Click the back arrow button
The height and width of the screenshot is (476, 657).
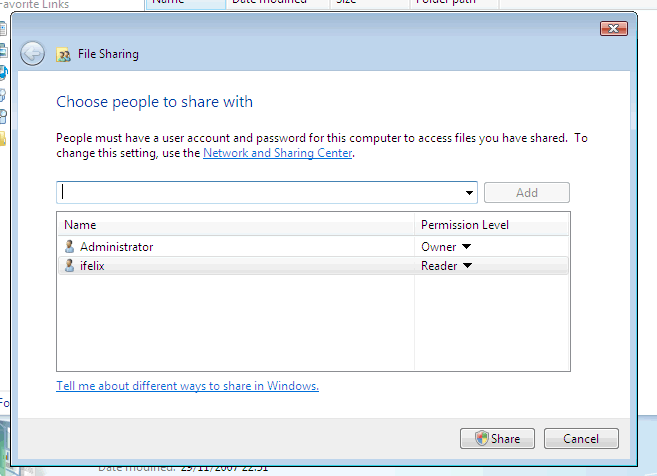pyautogui.click(x=32, y=53)
